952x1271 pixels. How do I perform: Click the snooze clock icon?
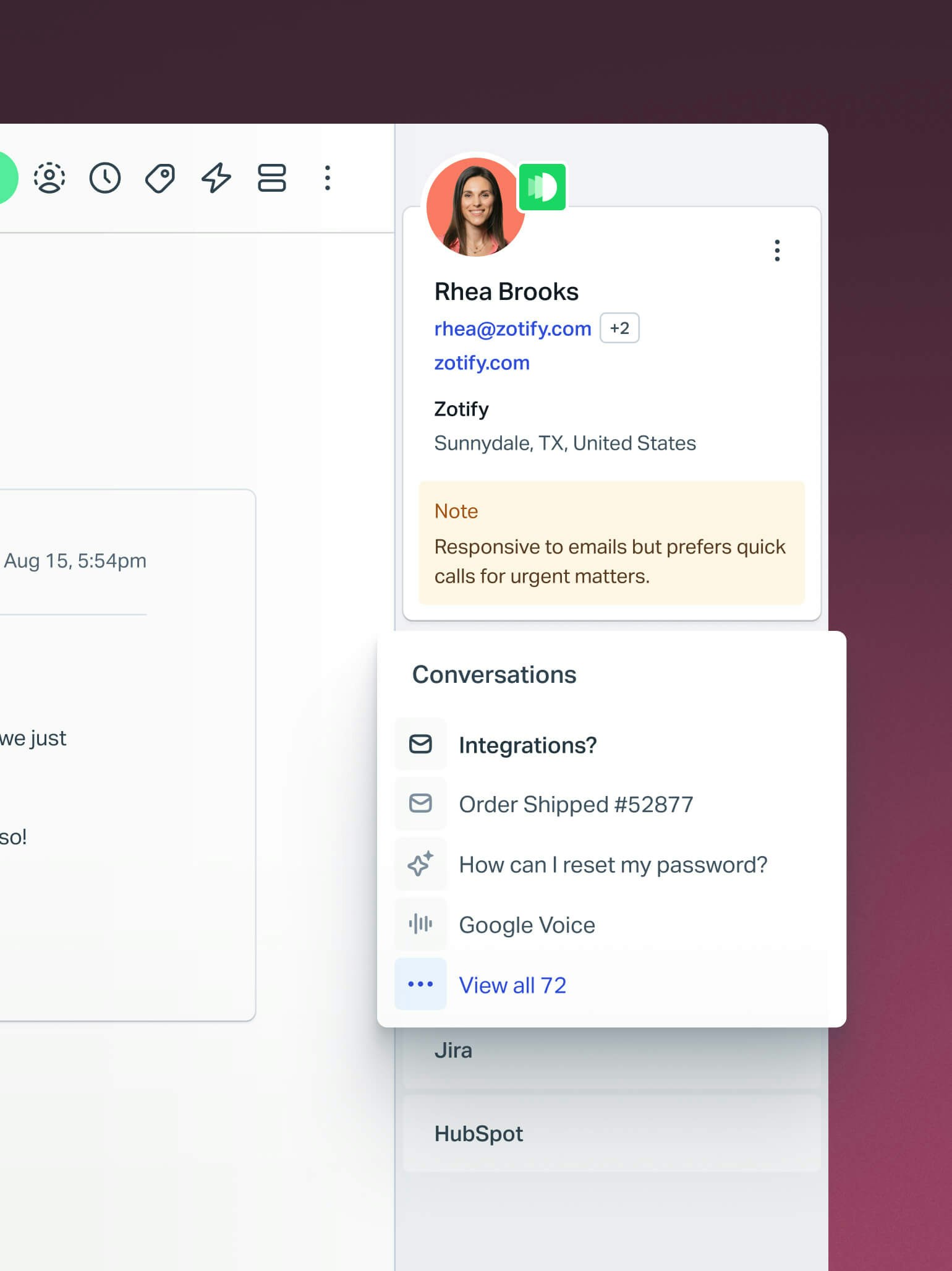click(105, 178)
